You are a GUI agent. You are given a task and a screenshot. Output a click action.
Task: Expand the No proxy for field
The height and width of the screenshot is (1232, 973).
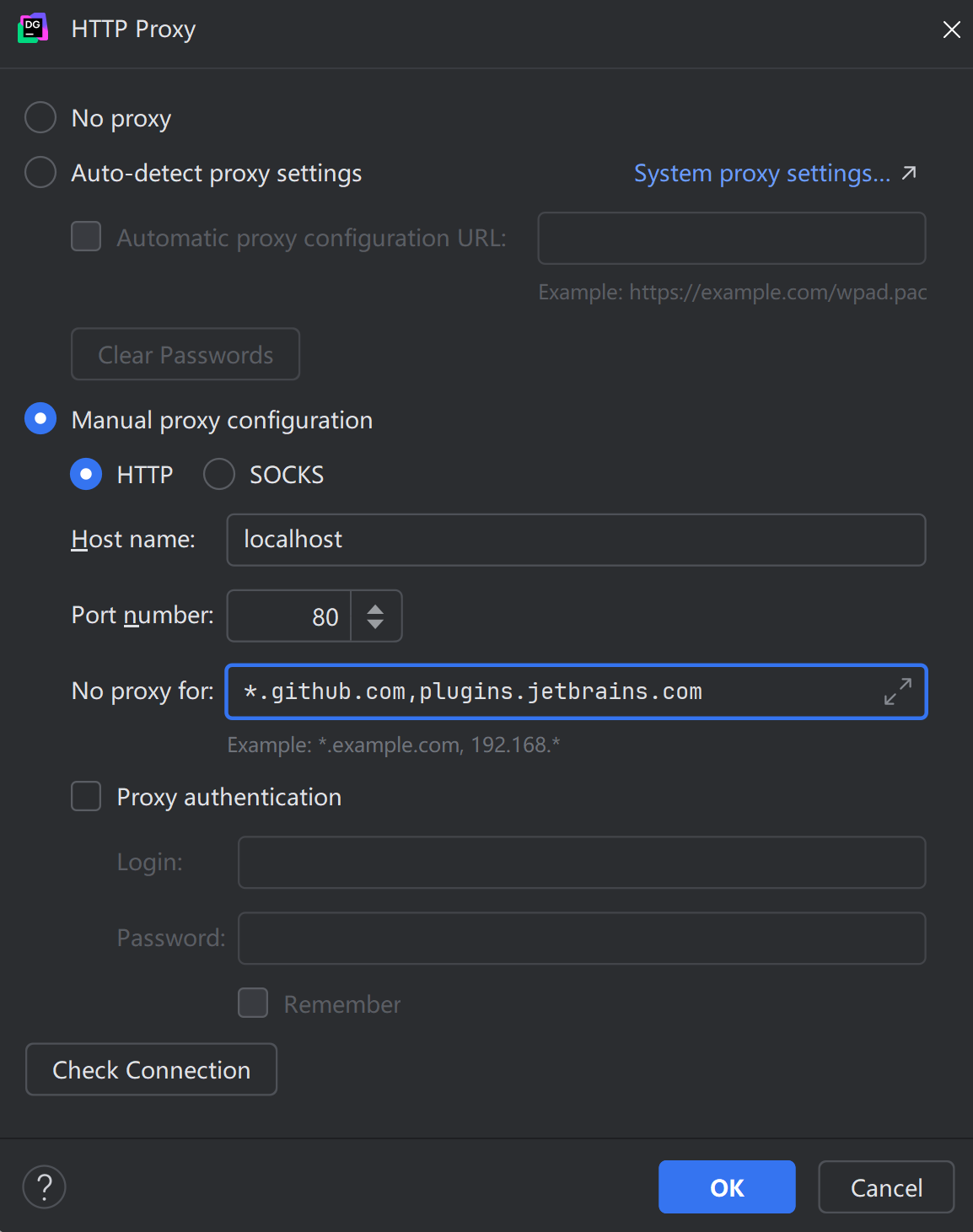[898, 691]
